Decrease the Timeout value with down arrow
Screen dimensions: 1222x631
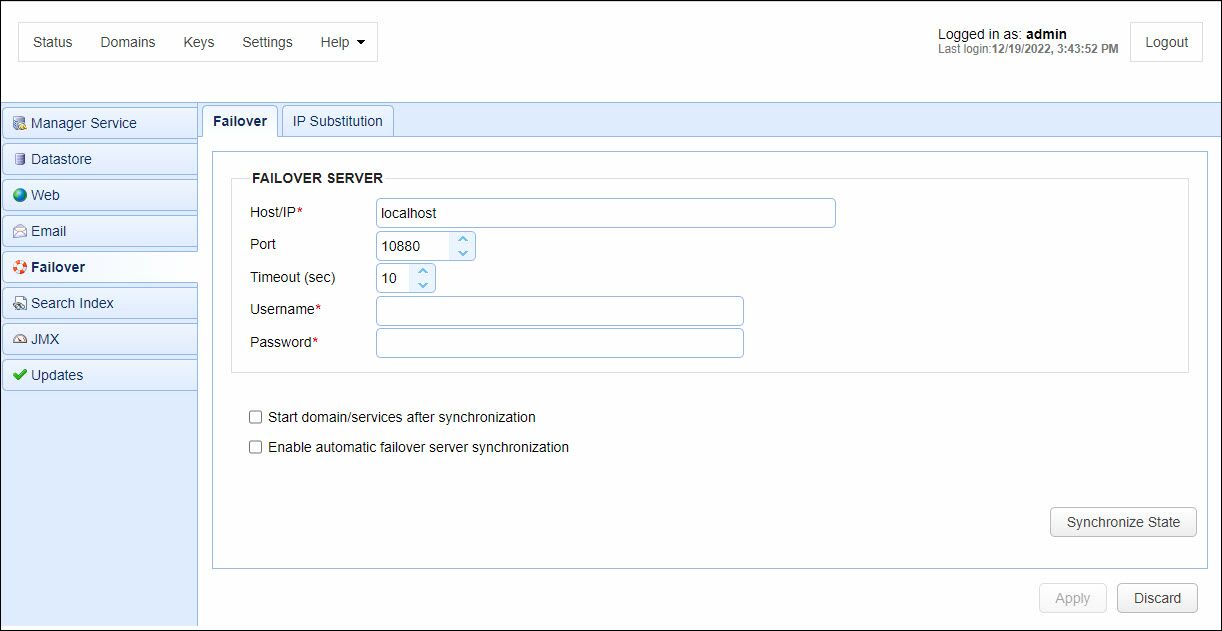pyautogui.click(x=423, y=285)
